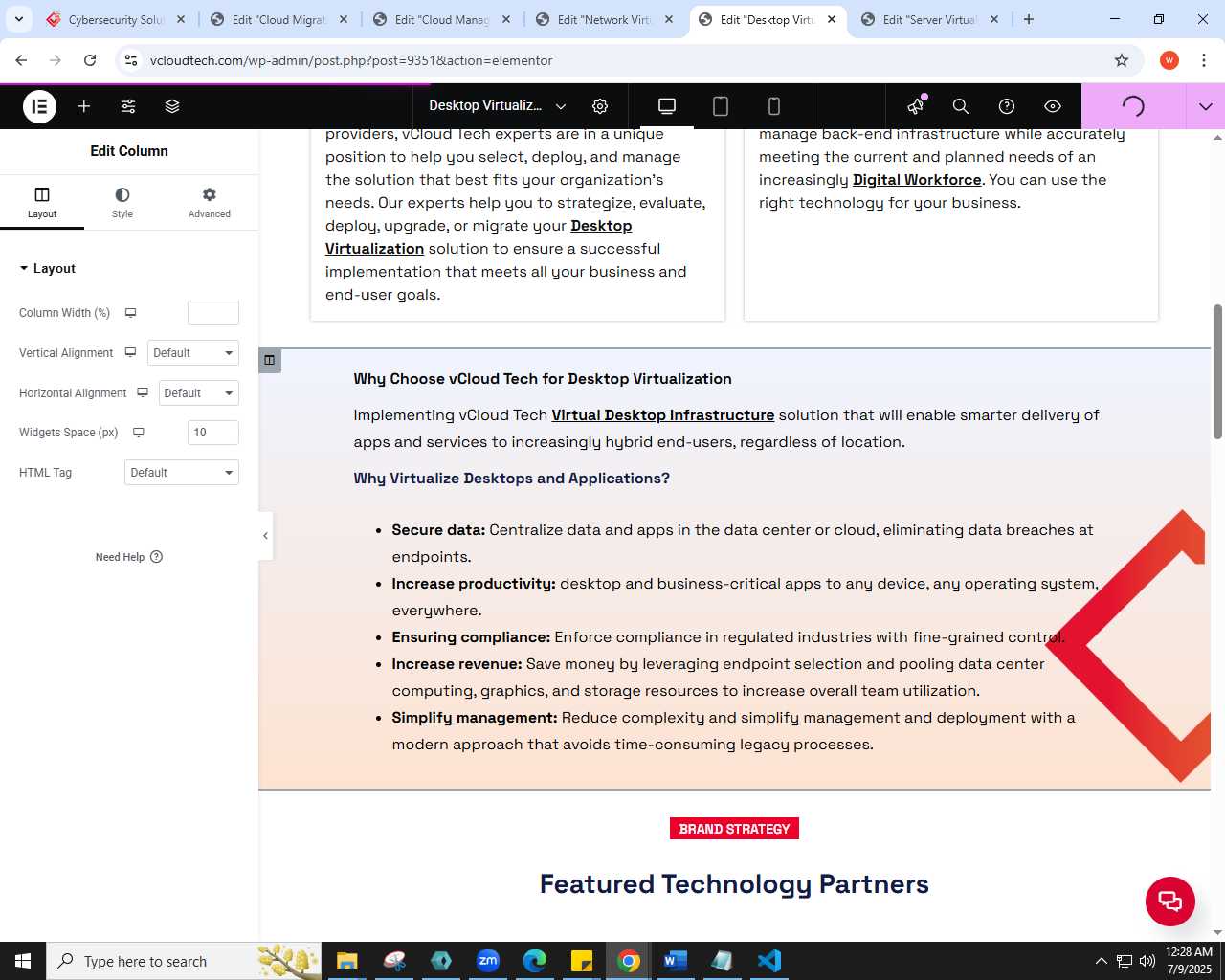
Task: Open Virtual Desktop Infrastructure link
Action: [663, 415]
